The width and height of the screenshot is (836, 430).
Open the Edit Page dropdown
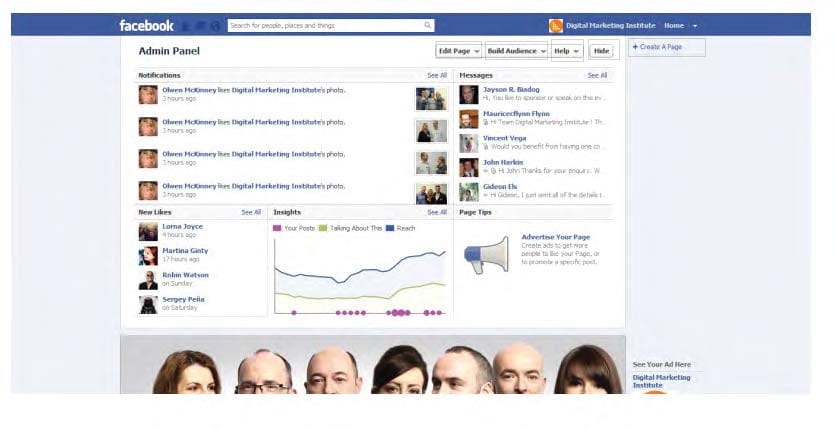click(459, 51)
